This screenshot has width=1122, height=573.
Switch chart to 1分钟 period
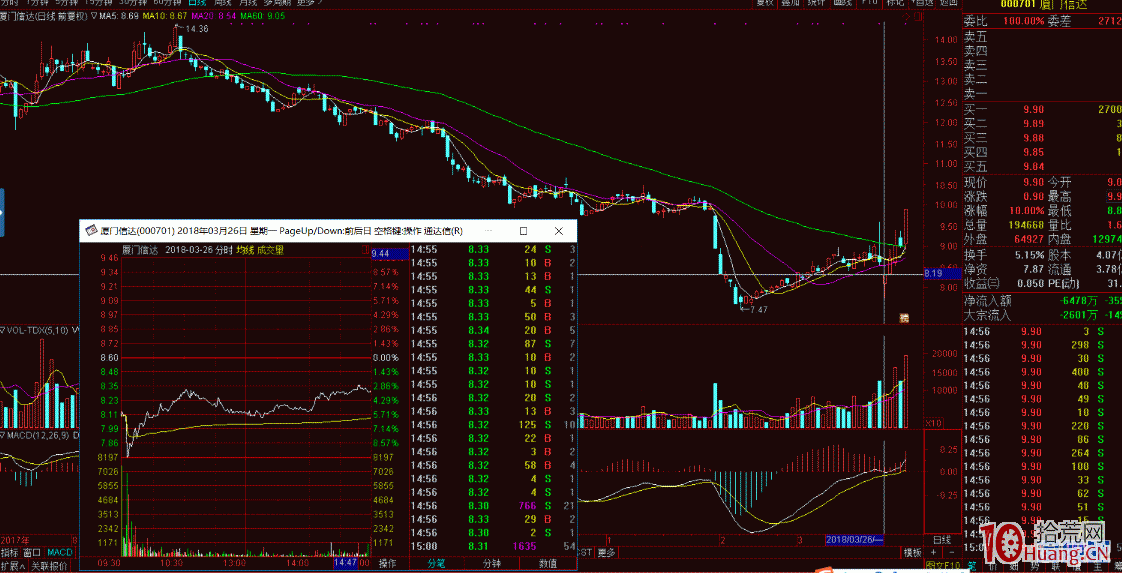[37, 2]
